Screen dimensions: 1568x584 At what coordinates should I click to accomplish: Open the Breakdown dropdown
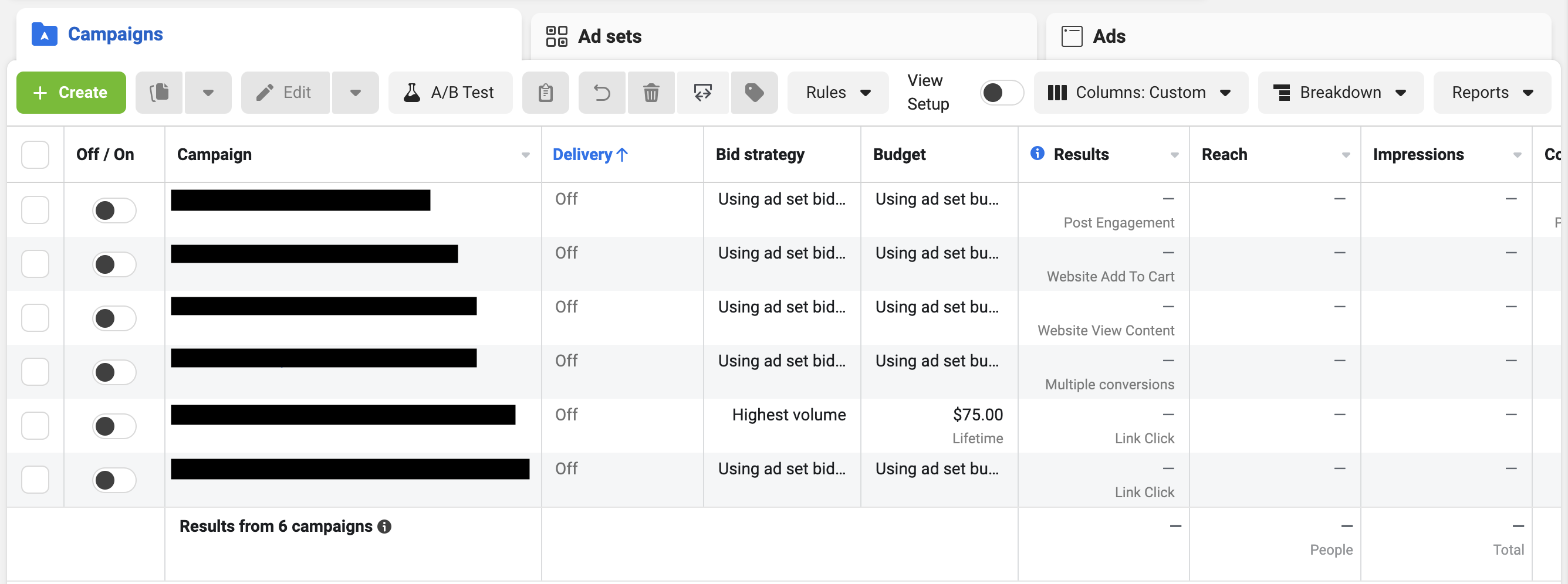pos(1340,93)
